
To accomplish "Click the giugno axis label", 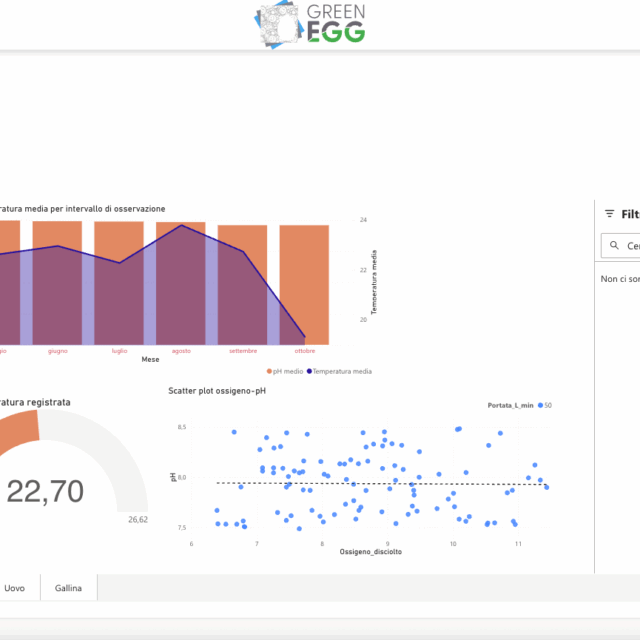I will (58, 351).
